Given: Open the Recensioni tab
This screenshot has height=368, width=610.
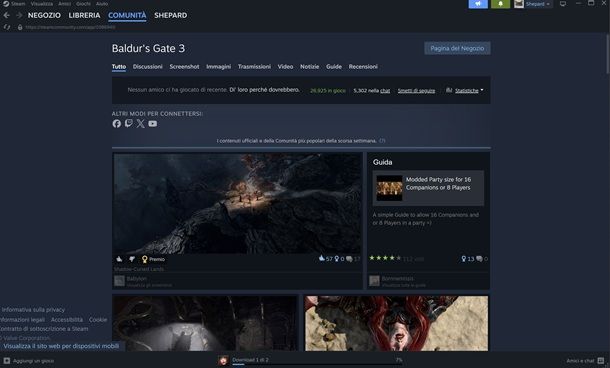Looking at the screenshot, I should tap(363, 67).
